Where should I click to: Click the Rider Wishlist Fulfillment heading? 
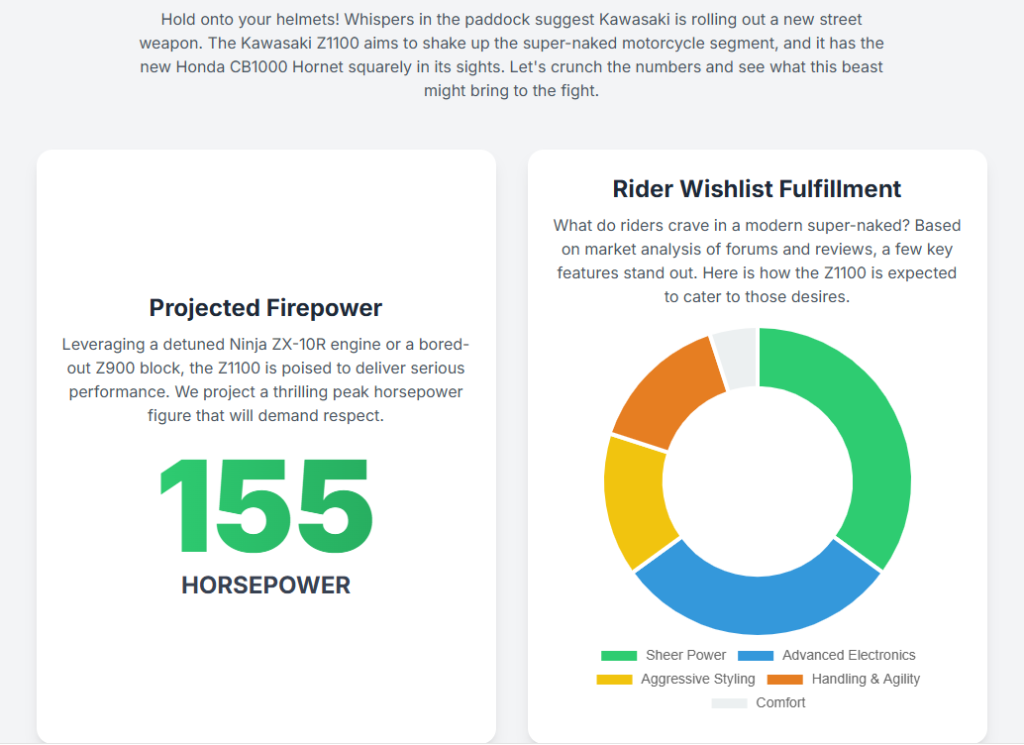757,189
